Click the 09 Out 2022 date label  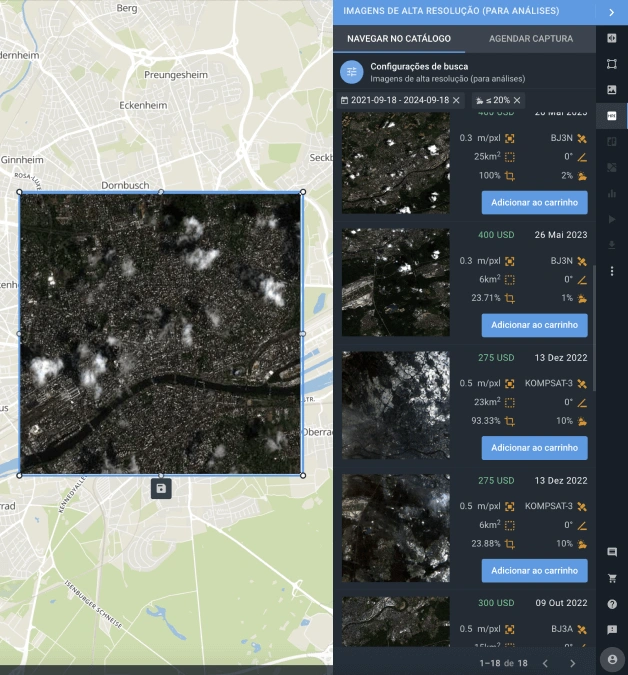pos(561,603)
